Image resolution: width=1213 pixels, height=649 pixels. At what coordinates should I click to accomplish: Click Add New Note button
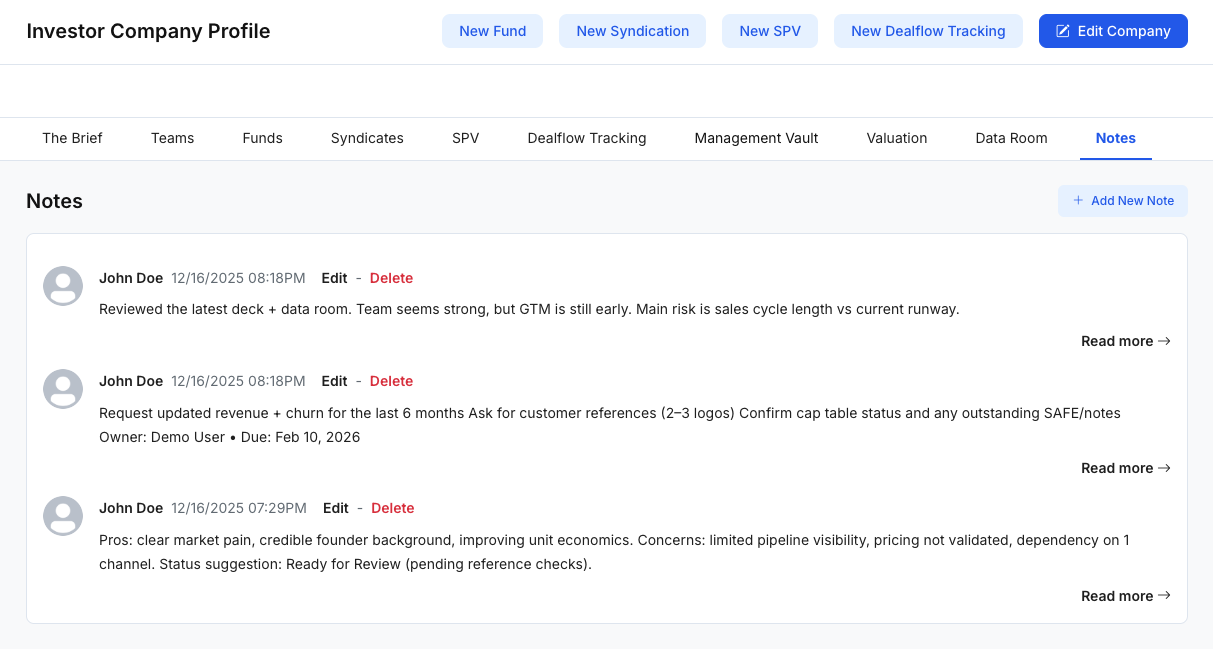tap(1122, 201)
